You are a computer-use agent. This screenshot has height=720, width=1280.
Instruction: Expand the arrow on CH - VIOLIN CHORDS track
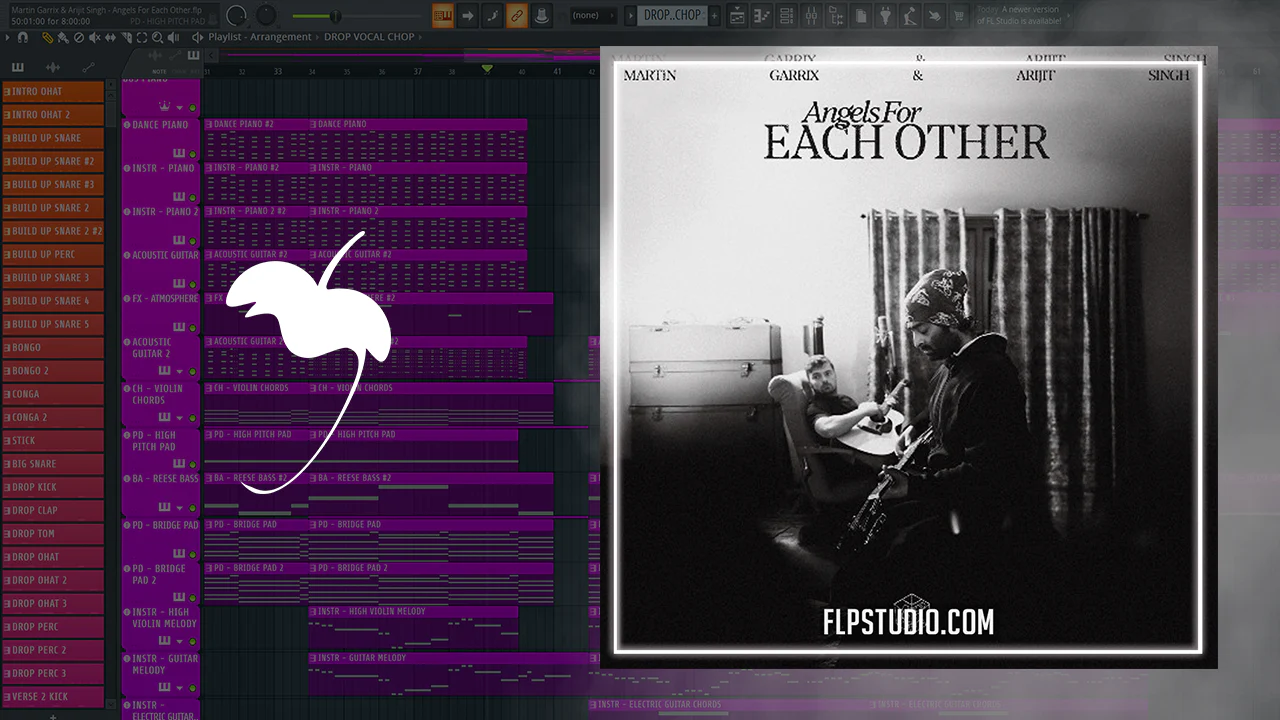click(180, 417)
